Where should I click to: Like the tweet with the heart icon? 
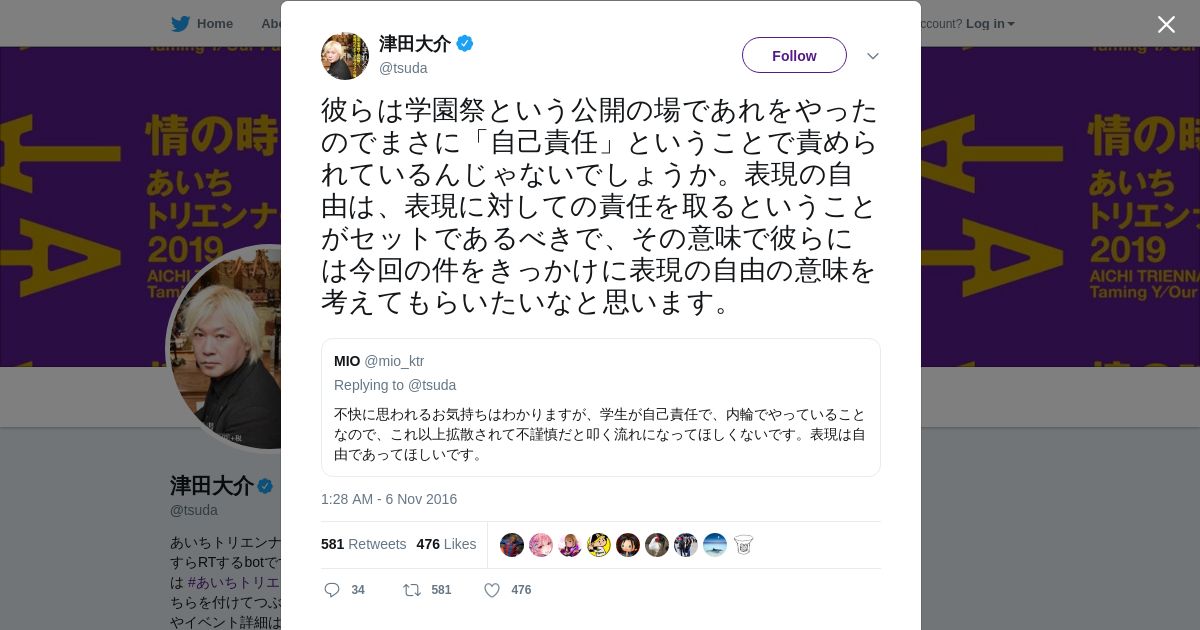coord(492,590)
